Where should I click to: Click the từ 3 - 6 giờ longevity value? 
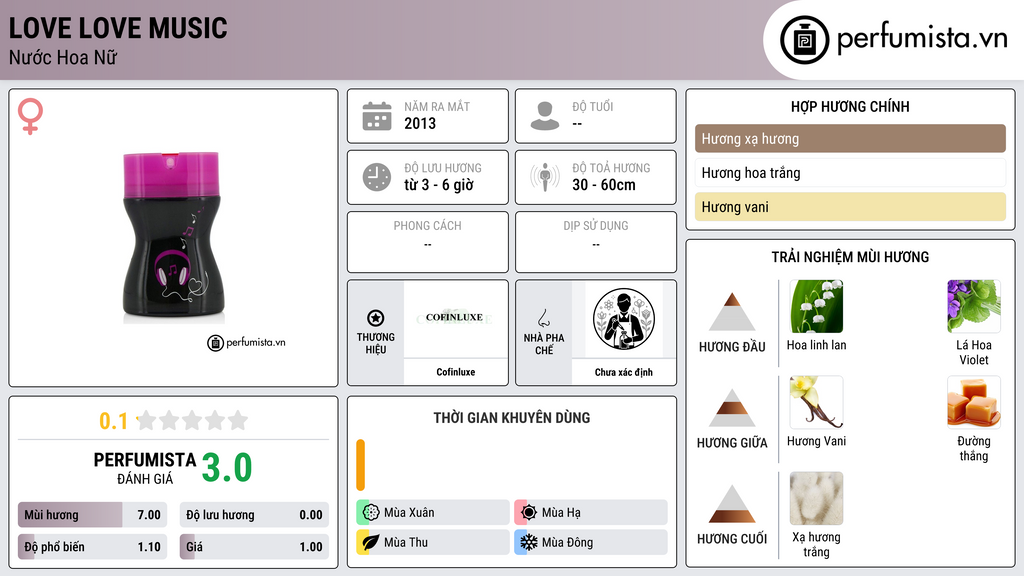[438, 185]
